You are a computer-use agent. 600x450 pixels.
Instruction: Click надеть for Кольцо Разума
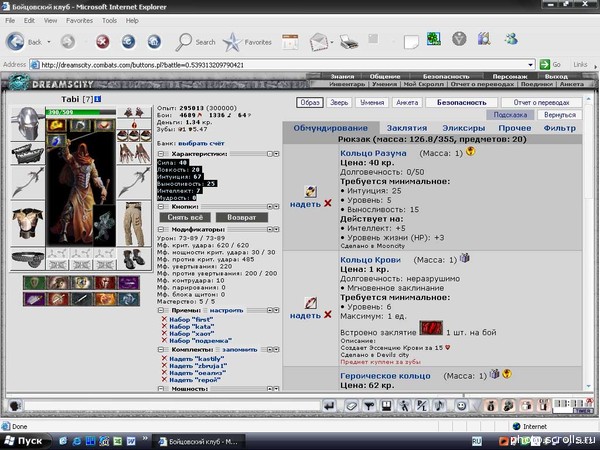coord(305,204)
